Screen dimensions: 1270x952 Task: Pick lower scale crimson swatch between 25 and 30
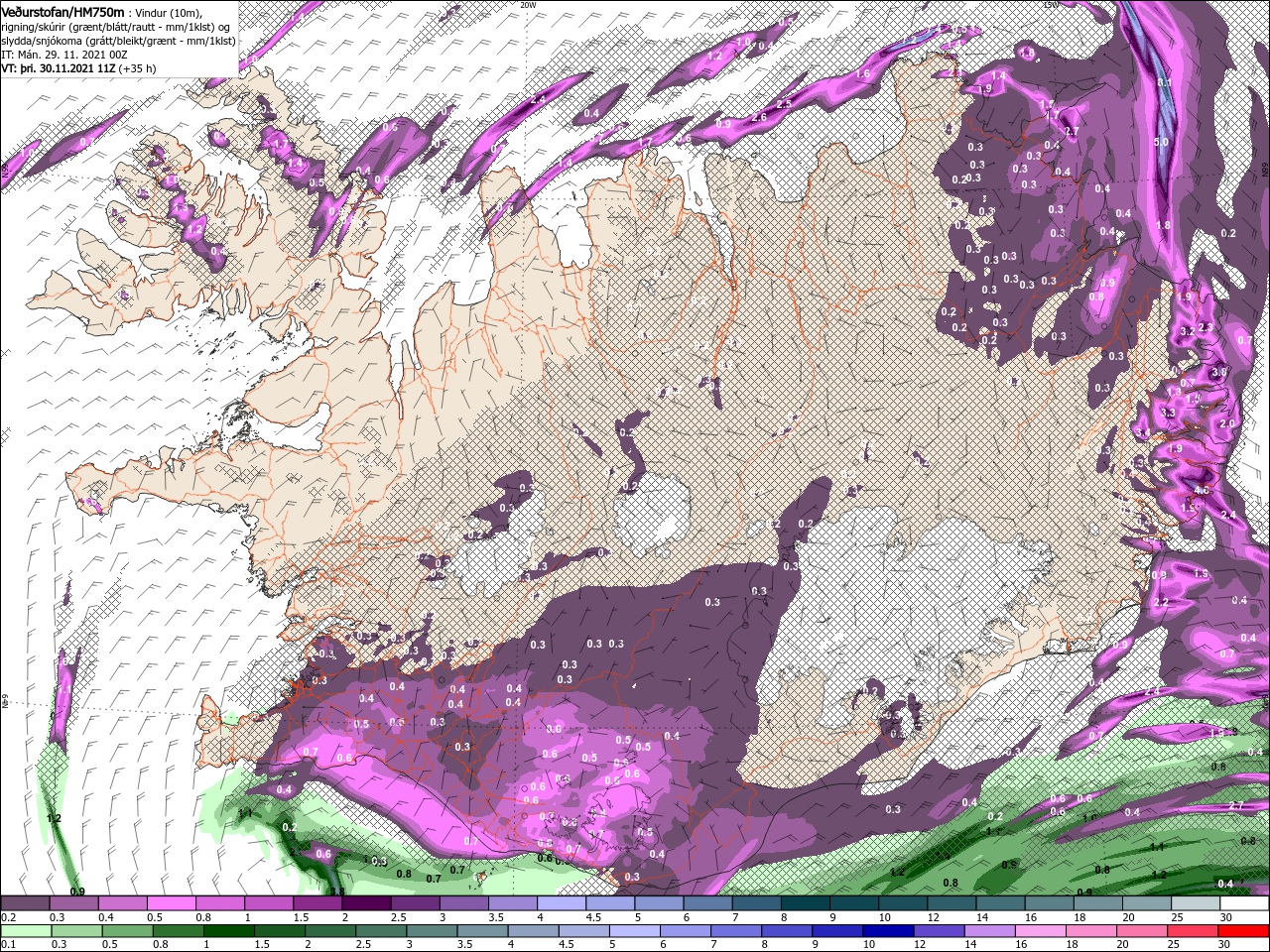(1193, 930)
